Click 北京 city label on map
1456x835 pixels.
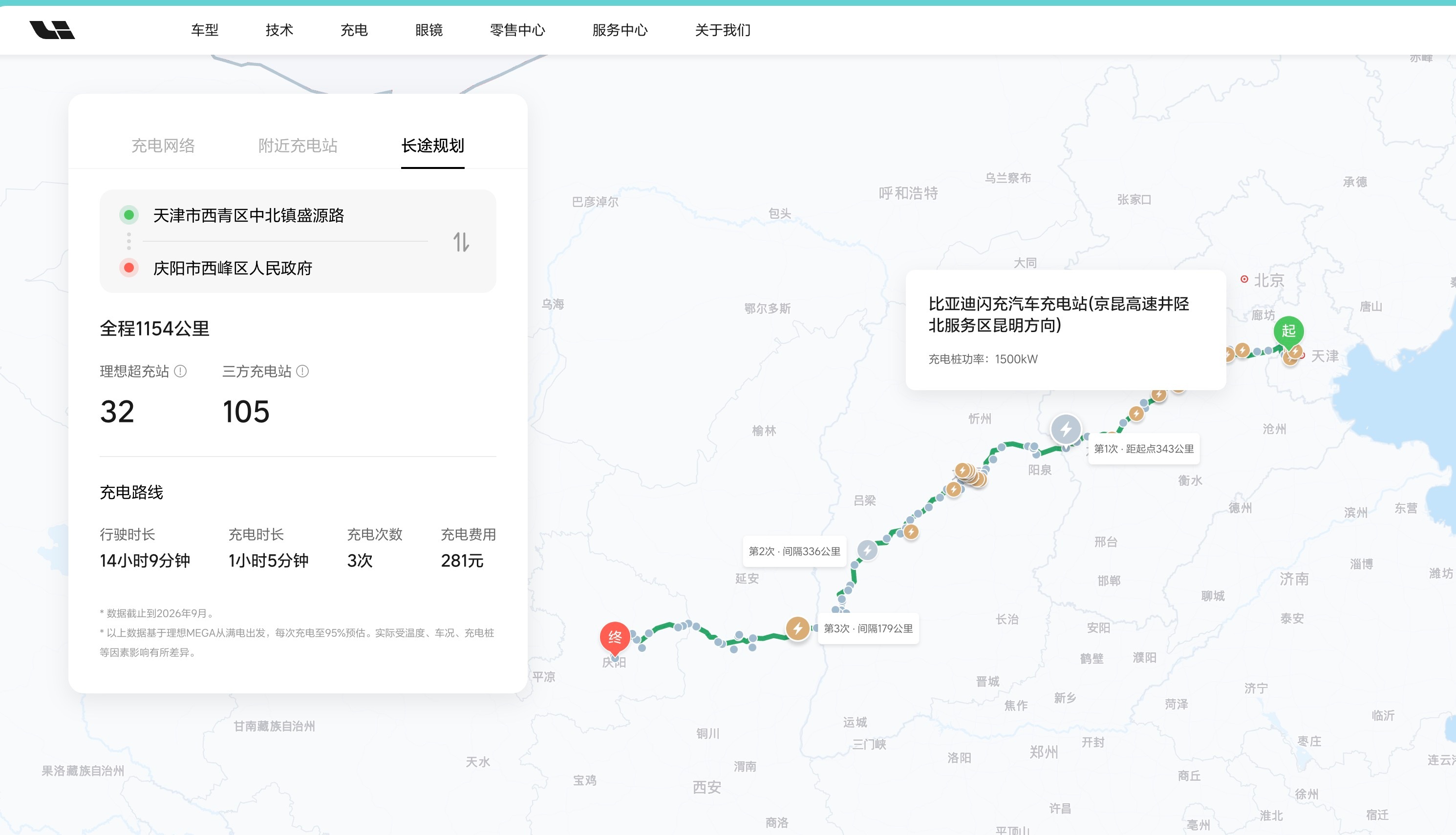(x=1269, y=280)
